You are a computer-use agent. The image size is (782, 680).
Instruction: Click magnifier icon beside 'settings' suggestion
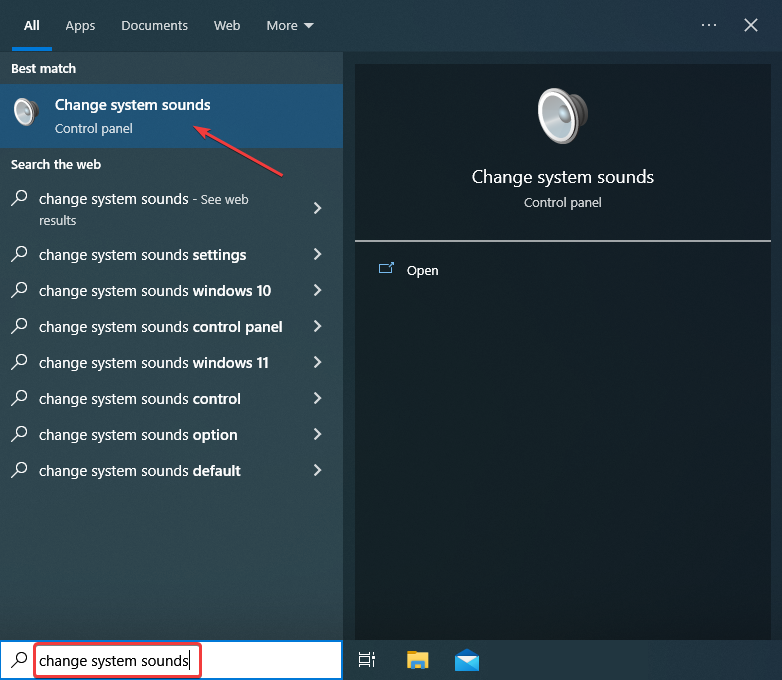(x=19, y=253)
